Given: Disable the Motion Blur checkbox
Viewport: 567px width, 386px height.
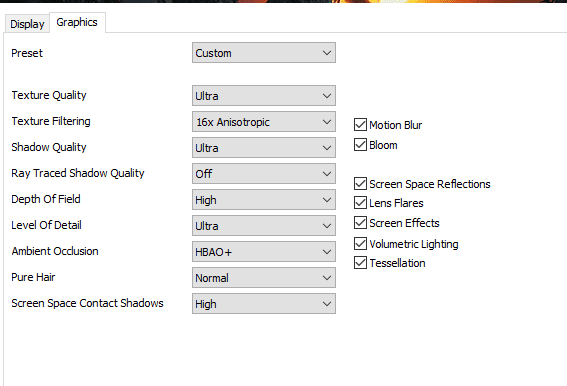Looking at the screenshot, I should coord(360,124).
